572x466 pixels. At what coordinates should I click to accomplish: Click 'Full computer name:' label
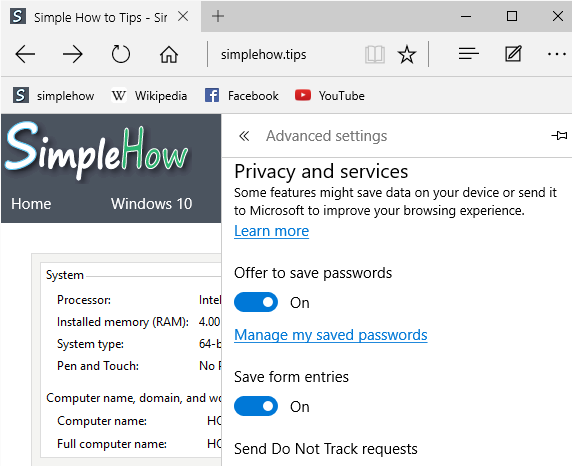pyautogui.click(x=112, y=444)
